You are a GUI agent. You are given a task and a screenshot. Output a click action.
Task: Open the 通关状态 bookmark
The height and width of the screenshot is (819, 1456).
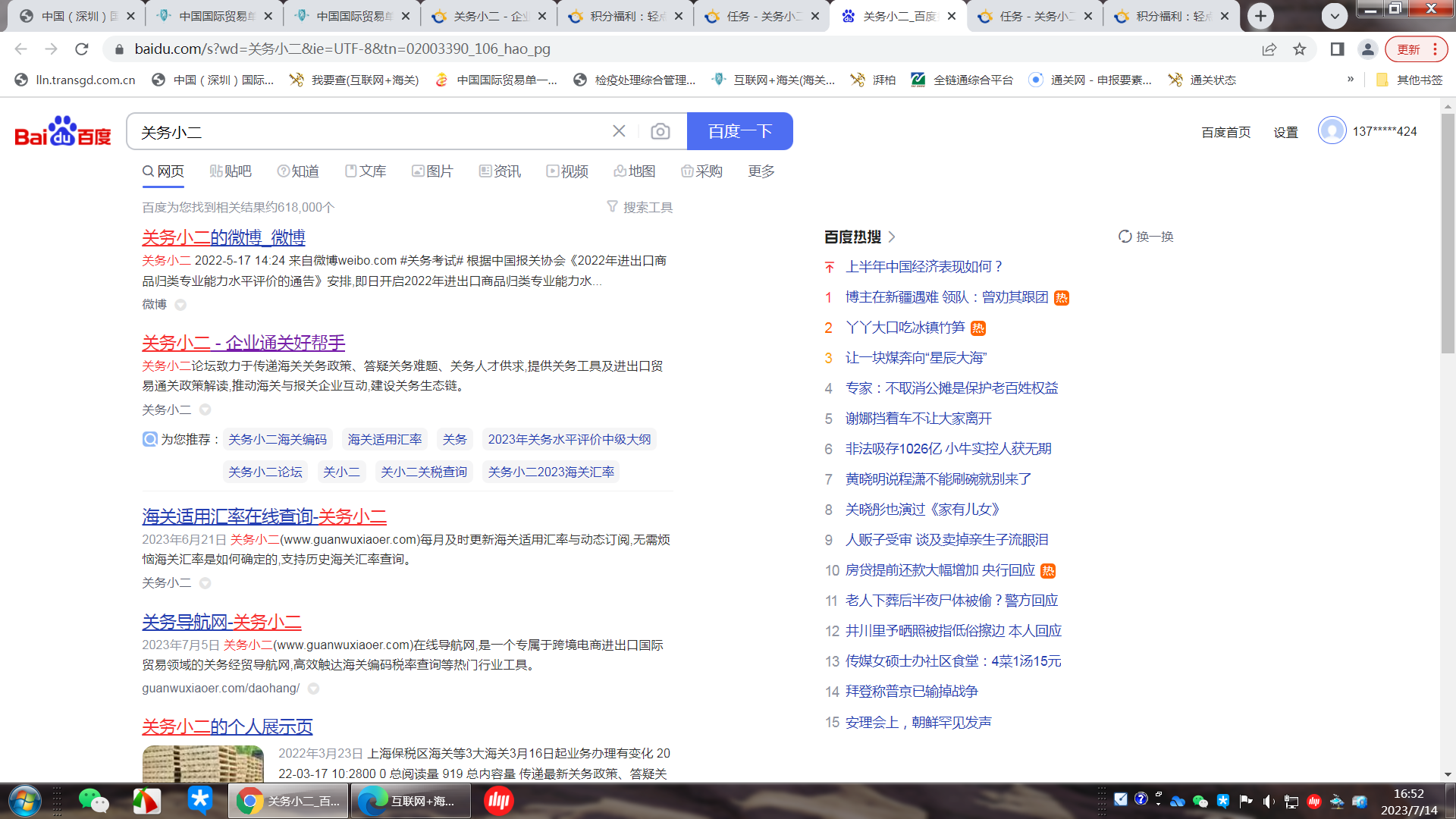pos(1202,80)
